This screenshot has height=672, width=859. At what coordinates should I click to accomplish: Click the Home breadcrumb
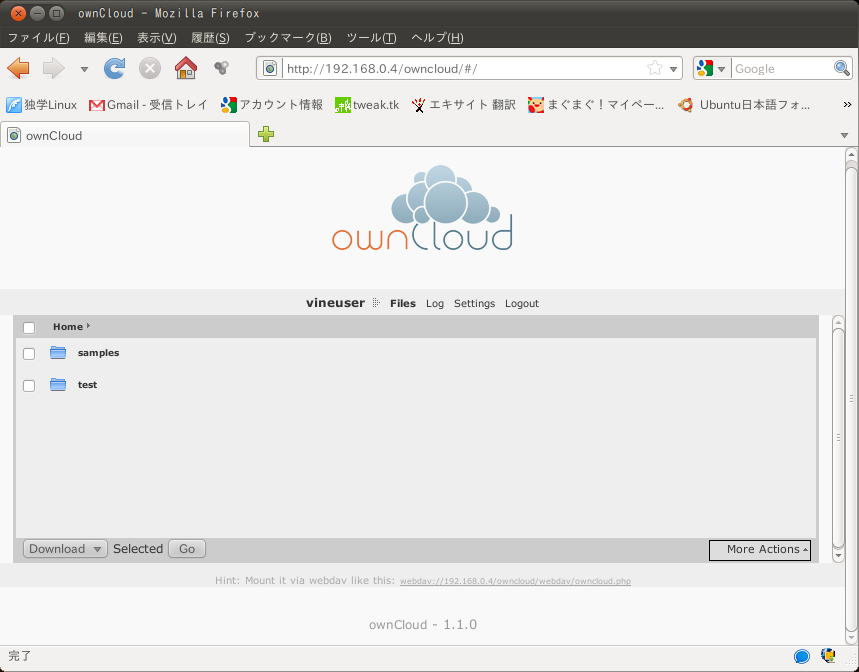(x=68, y=326)
